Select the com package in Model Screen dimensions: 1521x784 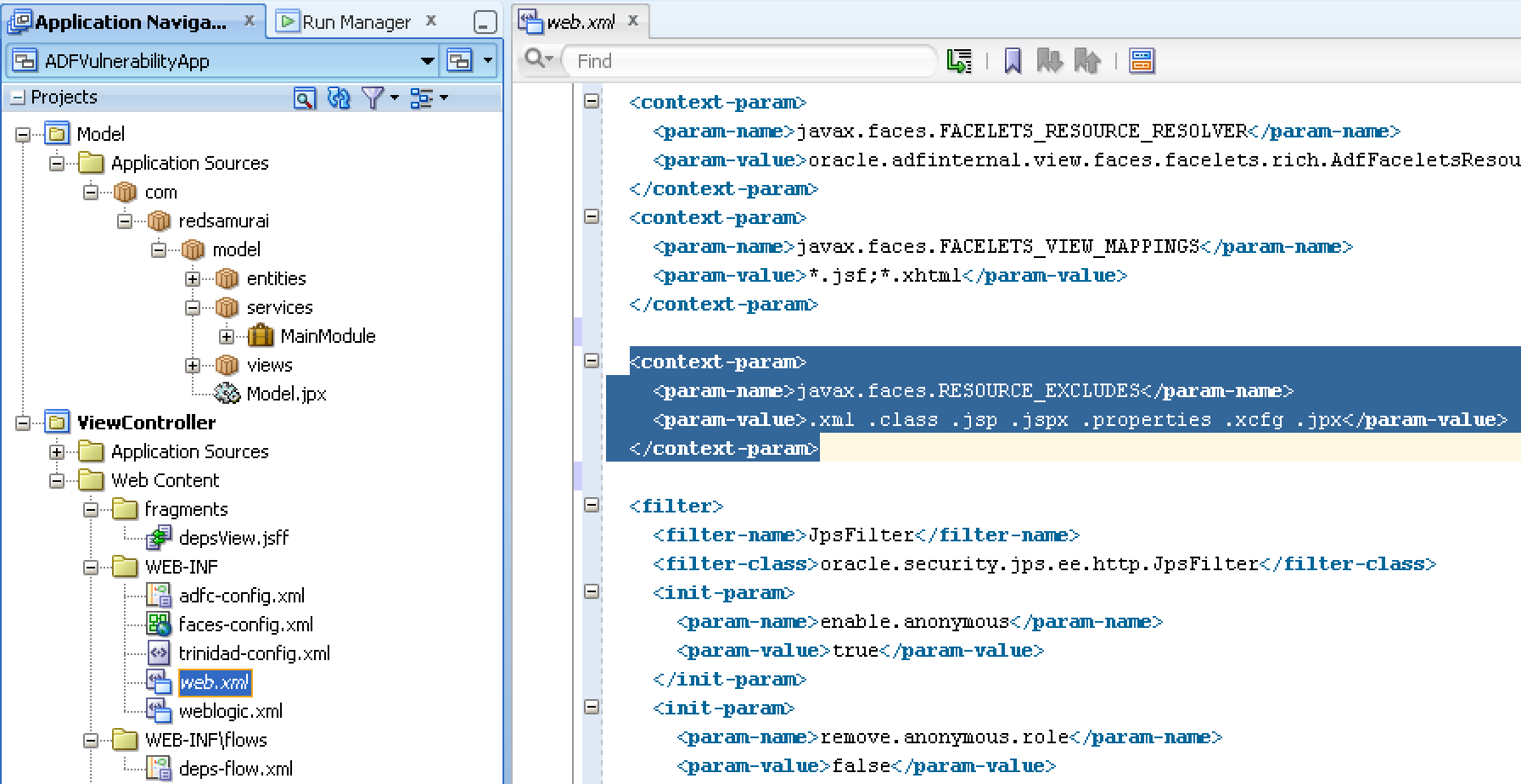click(x=160, y=192)
